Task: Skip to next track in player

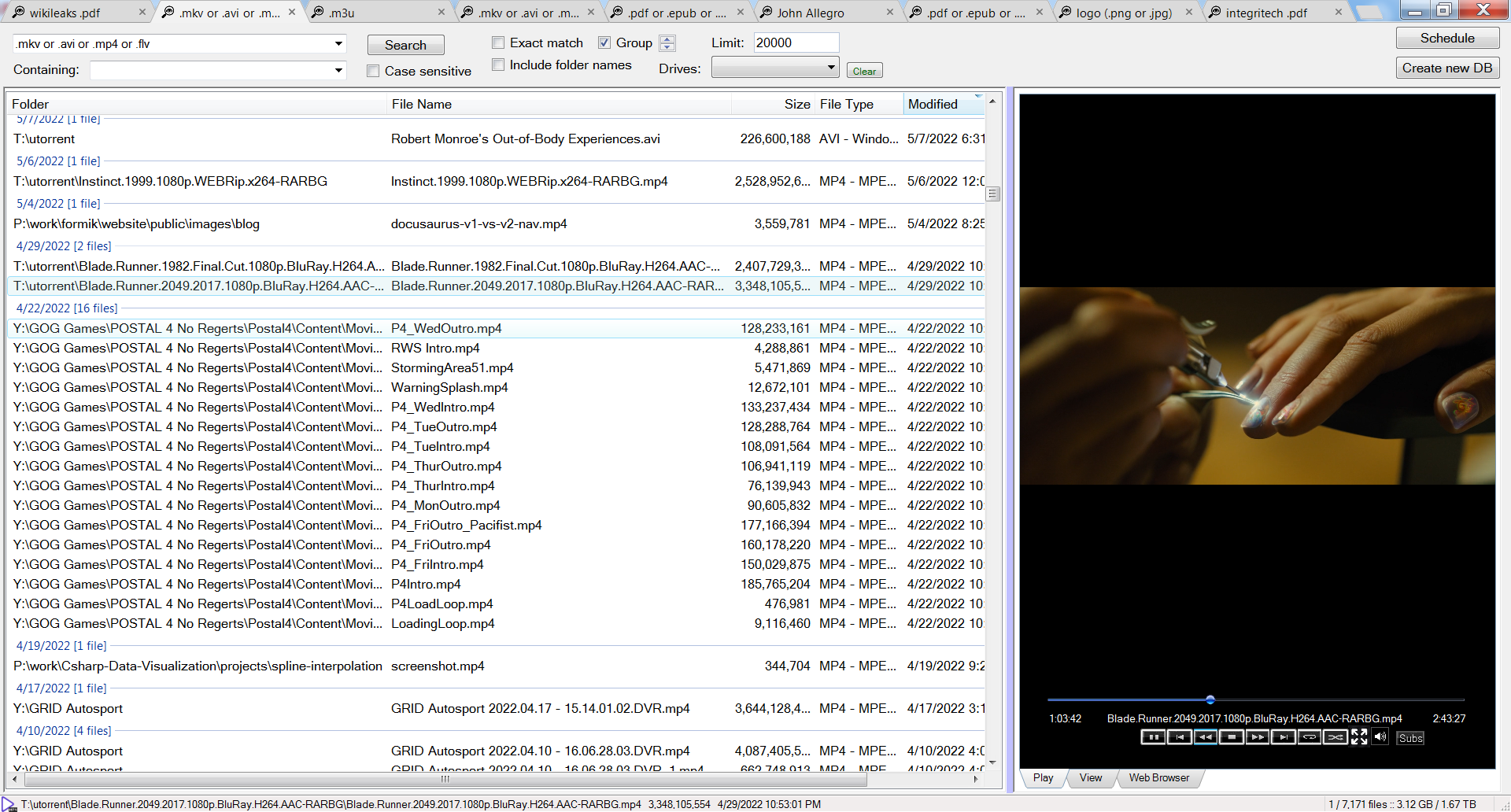Action: click(x=1284, y=737)
